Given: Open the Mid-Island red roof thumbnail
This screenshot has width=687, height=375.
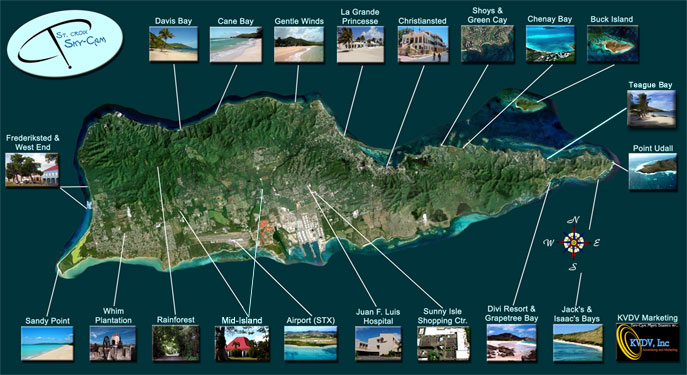Looking at the screenshot, I should [x=242, y=343].
